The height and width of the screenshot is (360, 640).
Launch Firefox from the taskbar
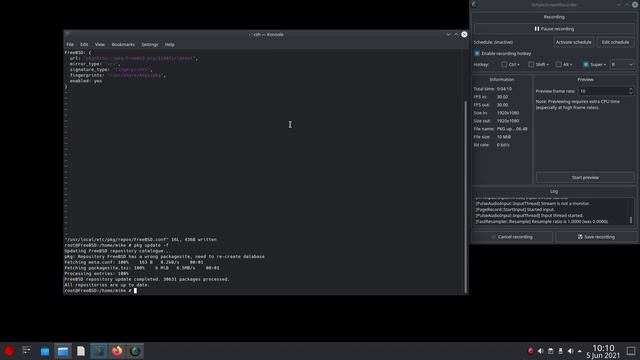[x=117, y=351]
